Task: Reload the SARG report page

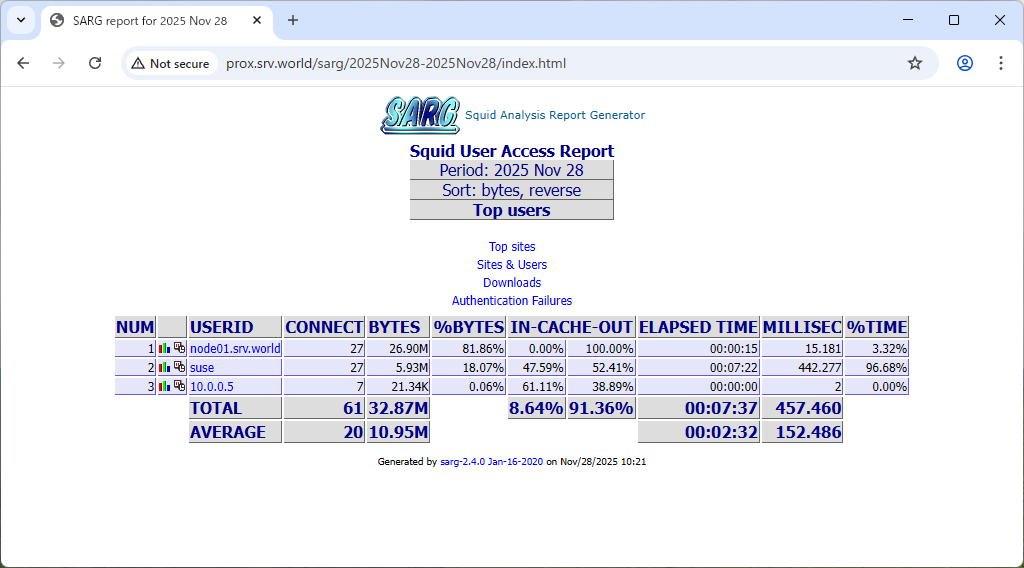Action: point(95,63)
